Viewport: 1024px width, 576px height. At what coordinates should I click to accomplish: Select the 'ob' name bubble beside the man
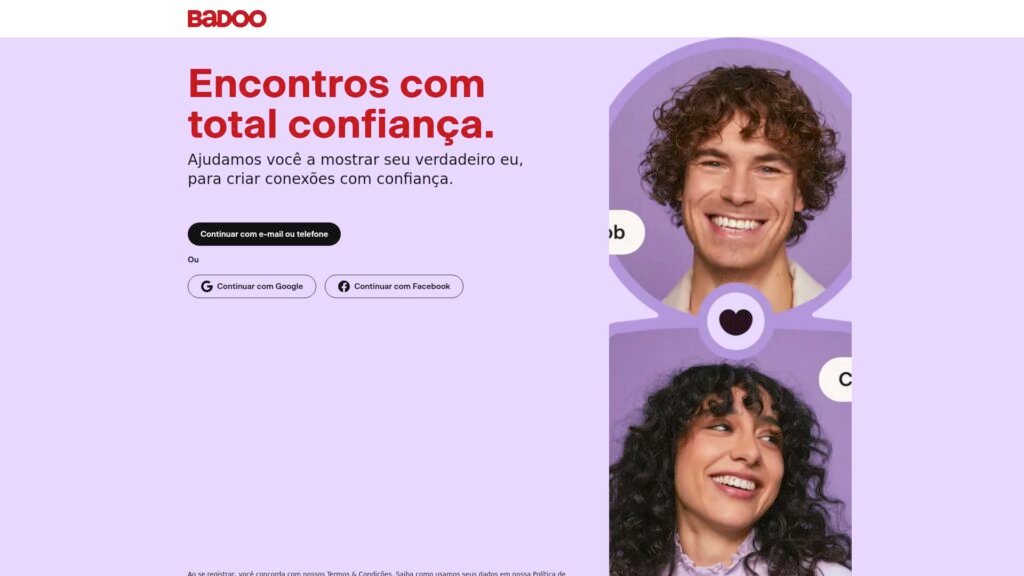[626, 232]
